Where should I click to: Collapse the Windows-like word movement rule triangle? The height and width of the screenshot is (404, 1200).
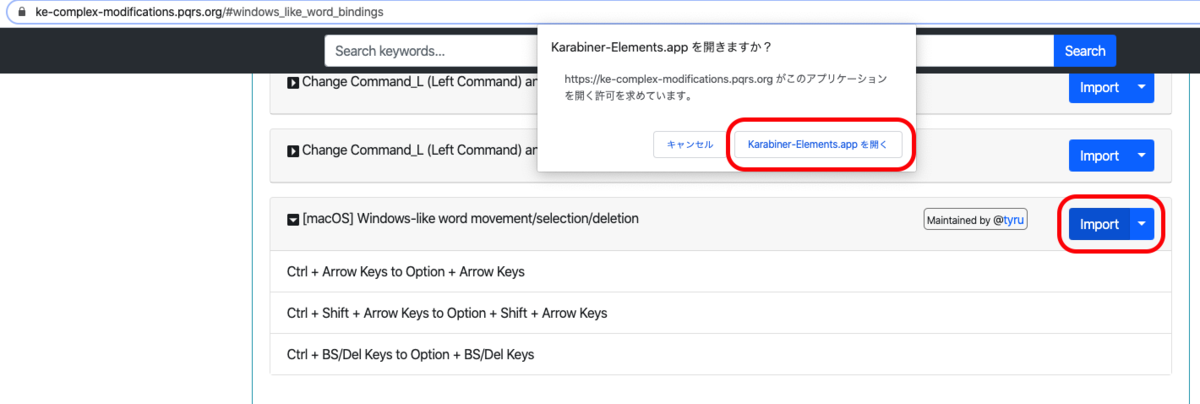[293, 219]
